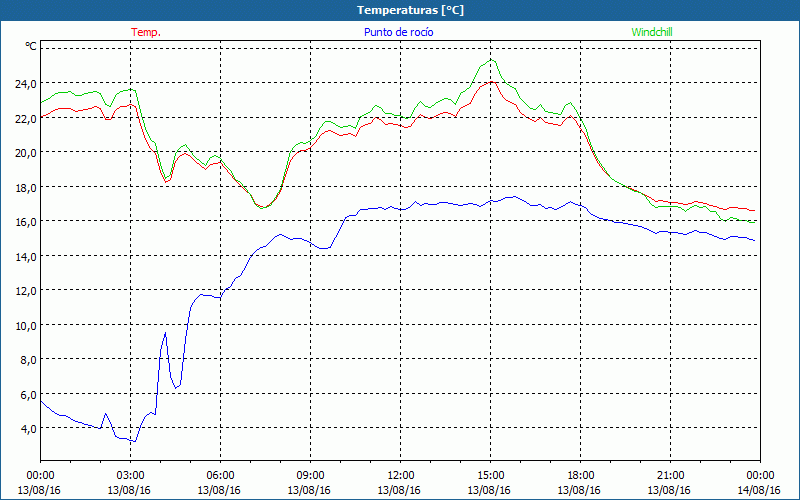The width and height of the screenshot is (800, 500).
Task: Click the 14/08/16 date label
Action: point(759,490)
